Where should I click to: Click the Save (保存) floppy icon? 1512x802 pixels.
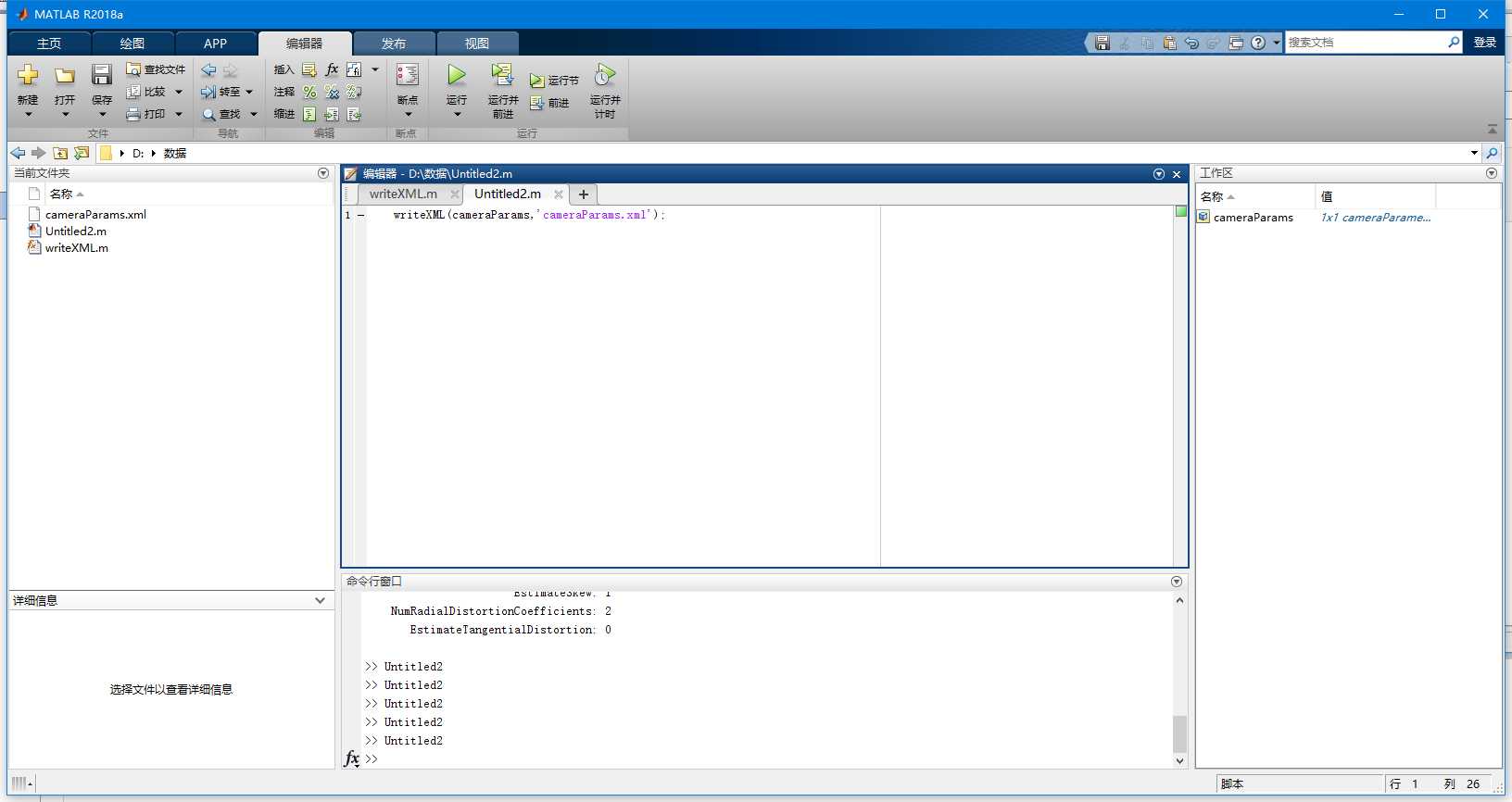[x=101, y=75]
